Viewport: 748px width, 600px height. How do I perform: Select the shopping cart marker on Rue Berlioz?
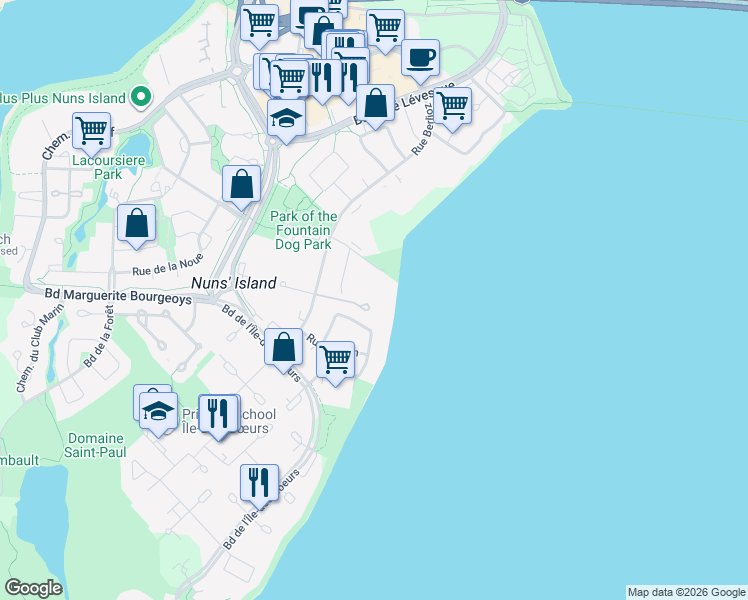tap(453, 106)
